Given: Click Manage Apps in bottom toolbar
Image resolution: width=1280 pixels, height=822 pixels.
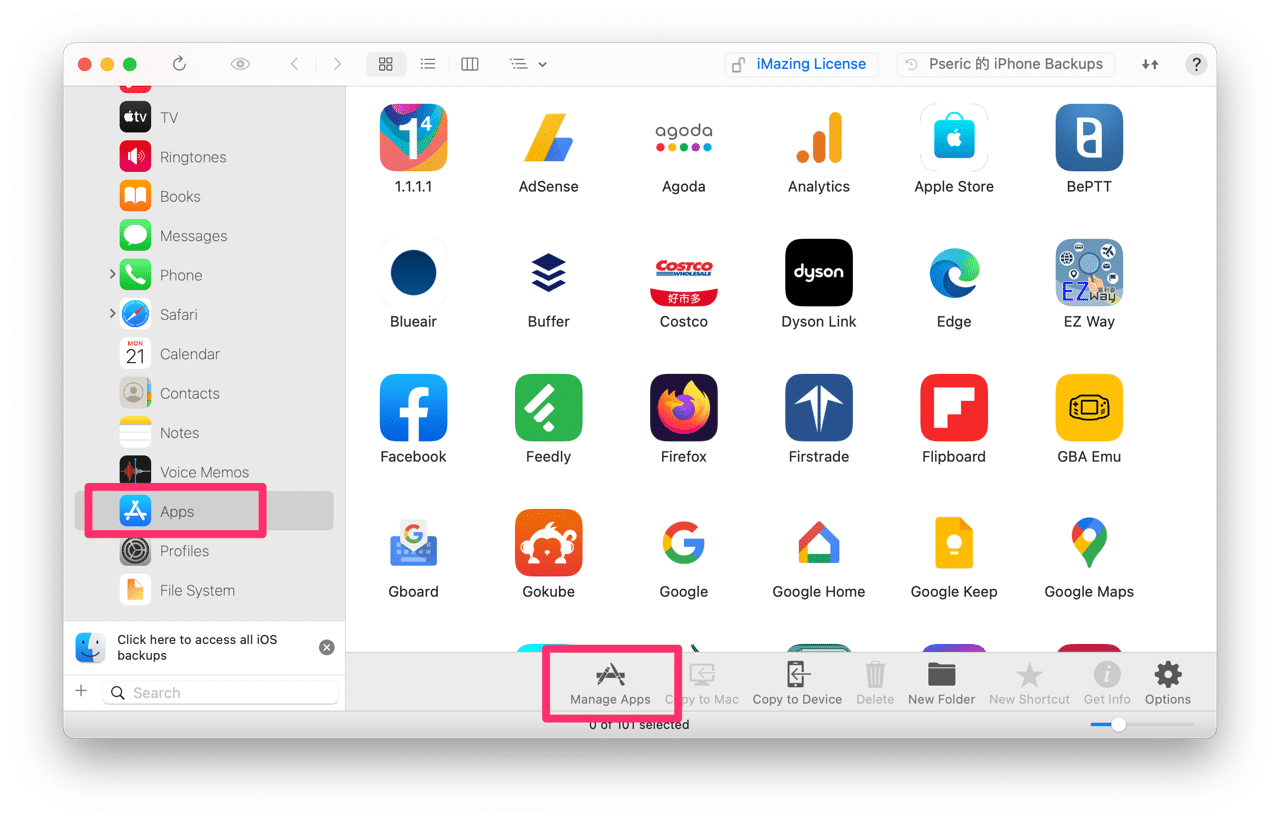Looking at the screenshot, I should click(610, 684).
